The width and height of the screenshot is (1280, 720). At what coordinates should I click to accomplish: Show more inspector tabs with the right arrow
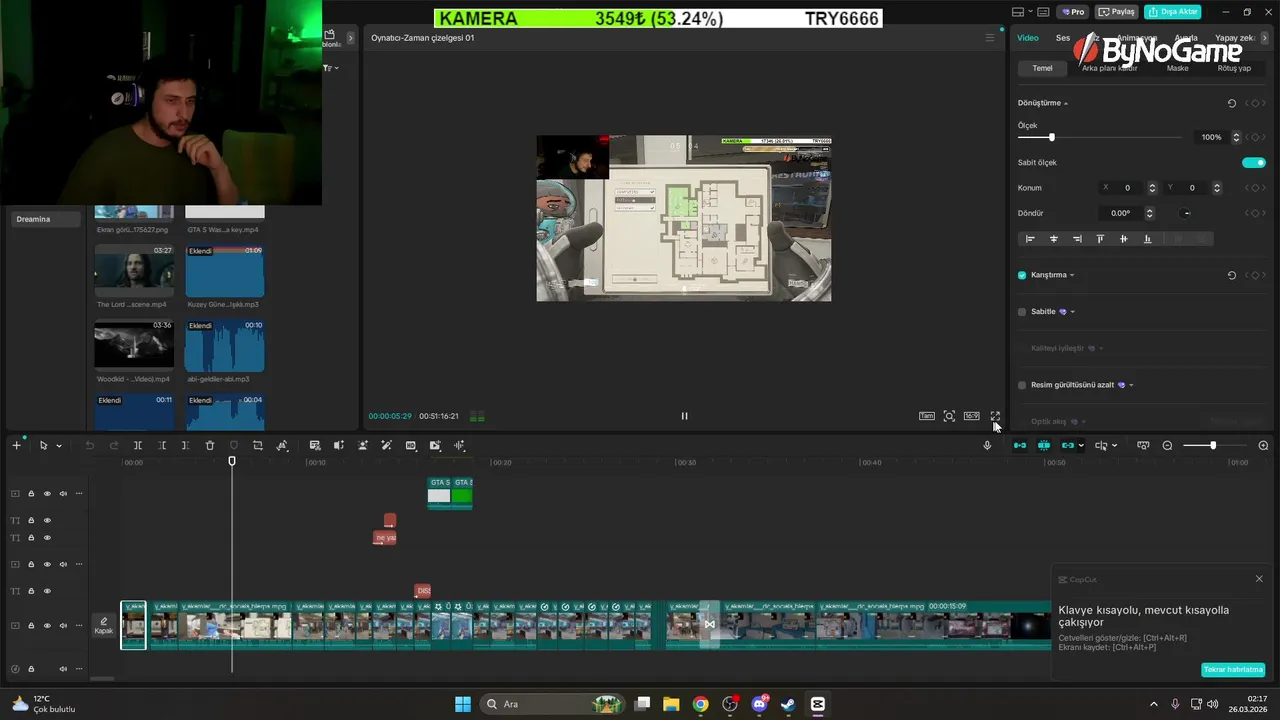tap(1264, 38)
